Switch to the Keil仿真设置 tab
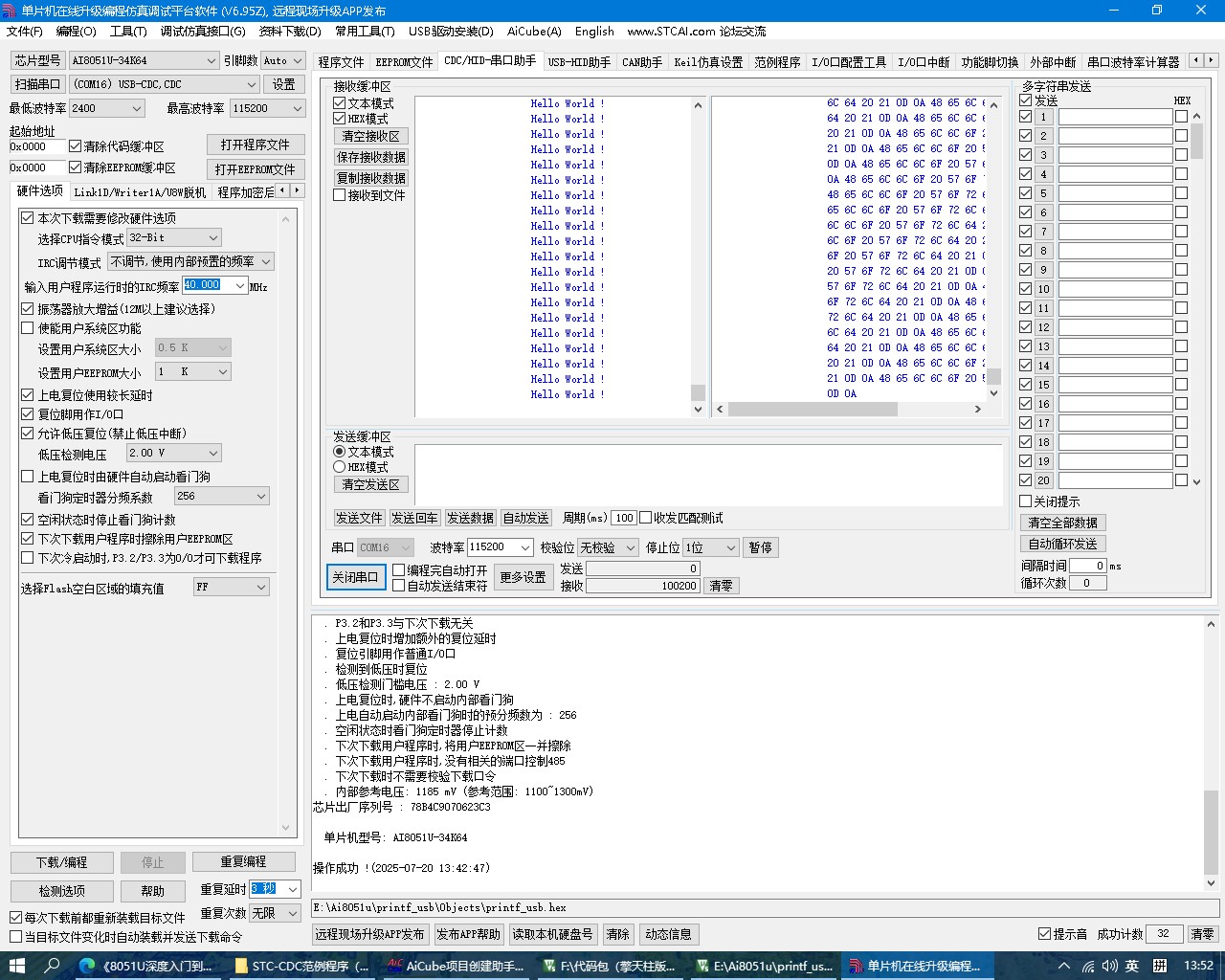 pos(708,62)
